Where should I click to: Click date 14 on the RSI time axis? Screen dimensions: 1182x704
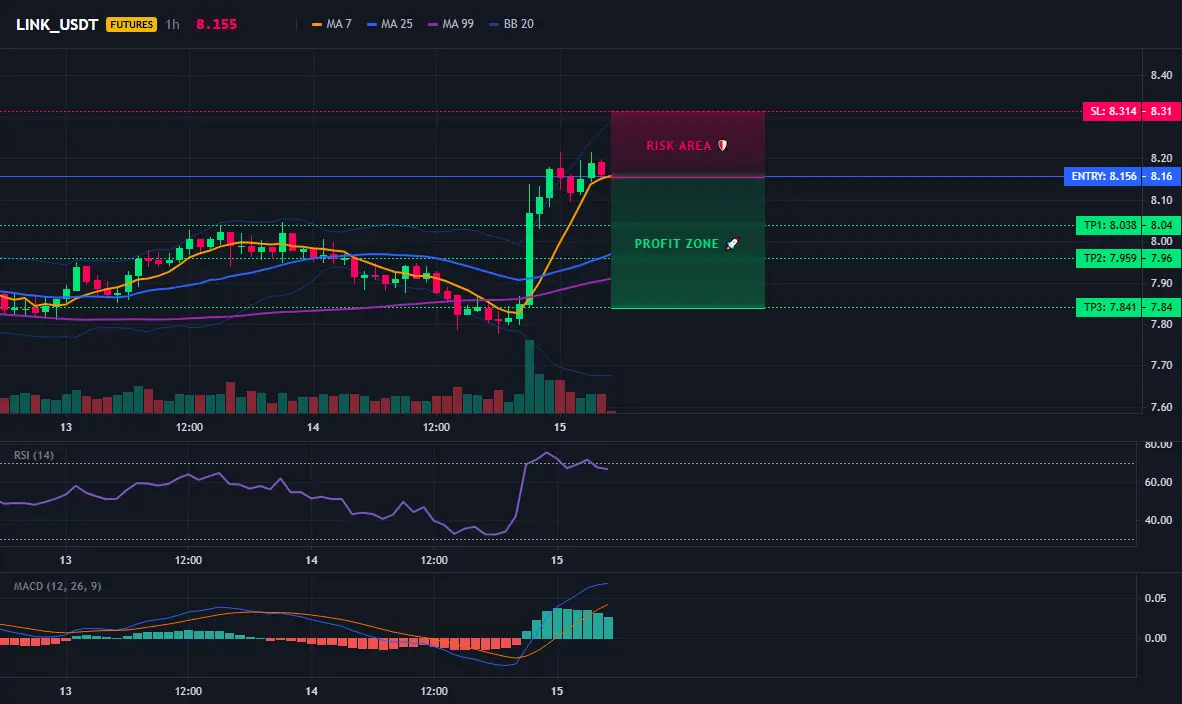(x=311, y=560)
